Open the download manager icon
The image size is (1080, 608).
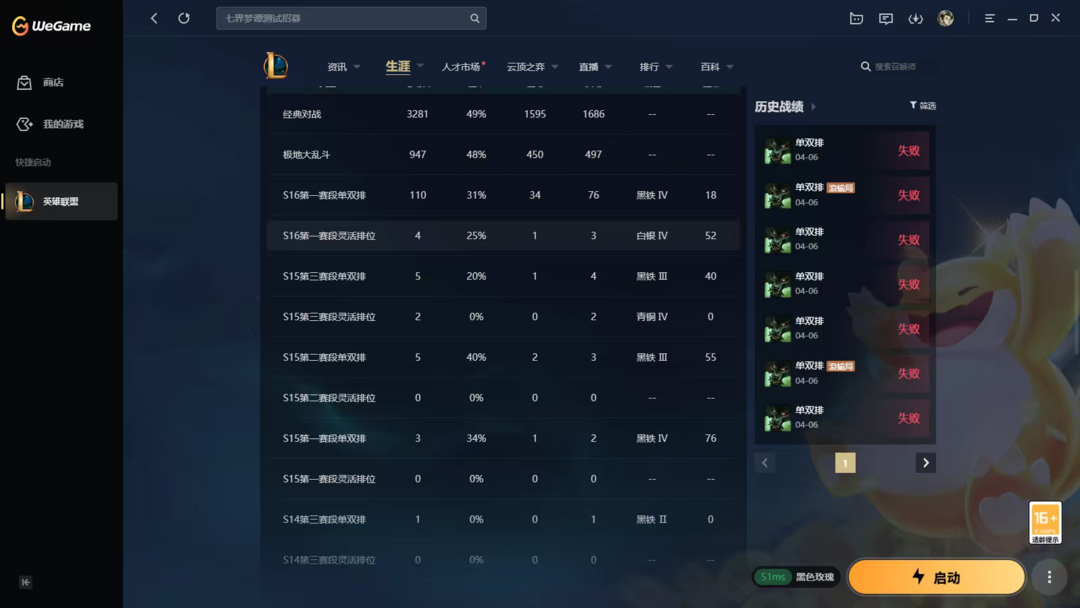point(915,18)
